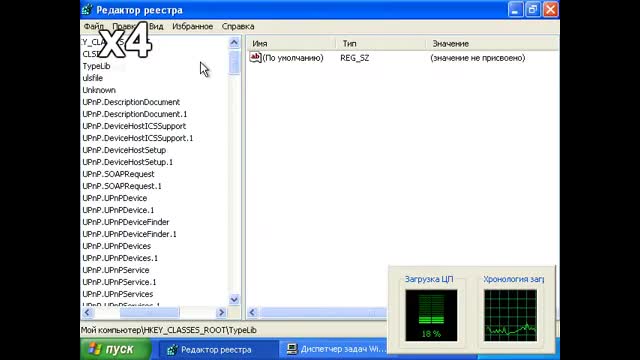Select the TypeLib registry key
The height and width of the screenshot is (360, 640).
click(x=96, y=66)
